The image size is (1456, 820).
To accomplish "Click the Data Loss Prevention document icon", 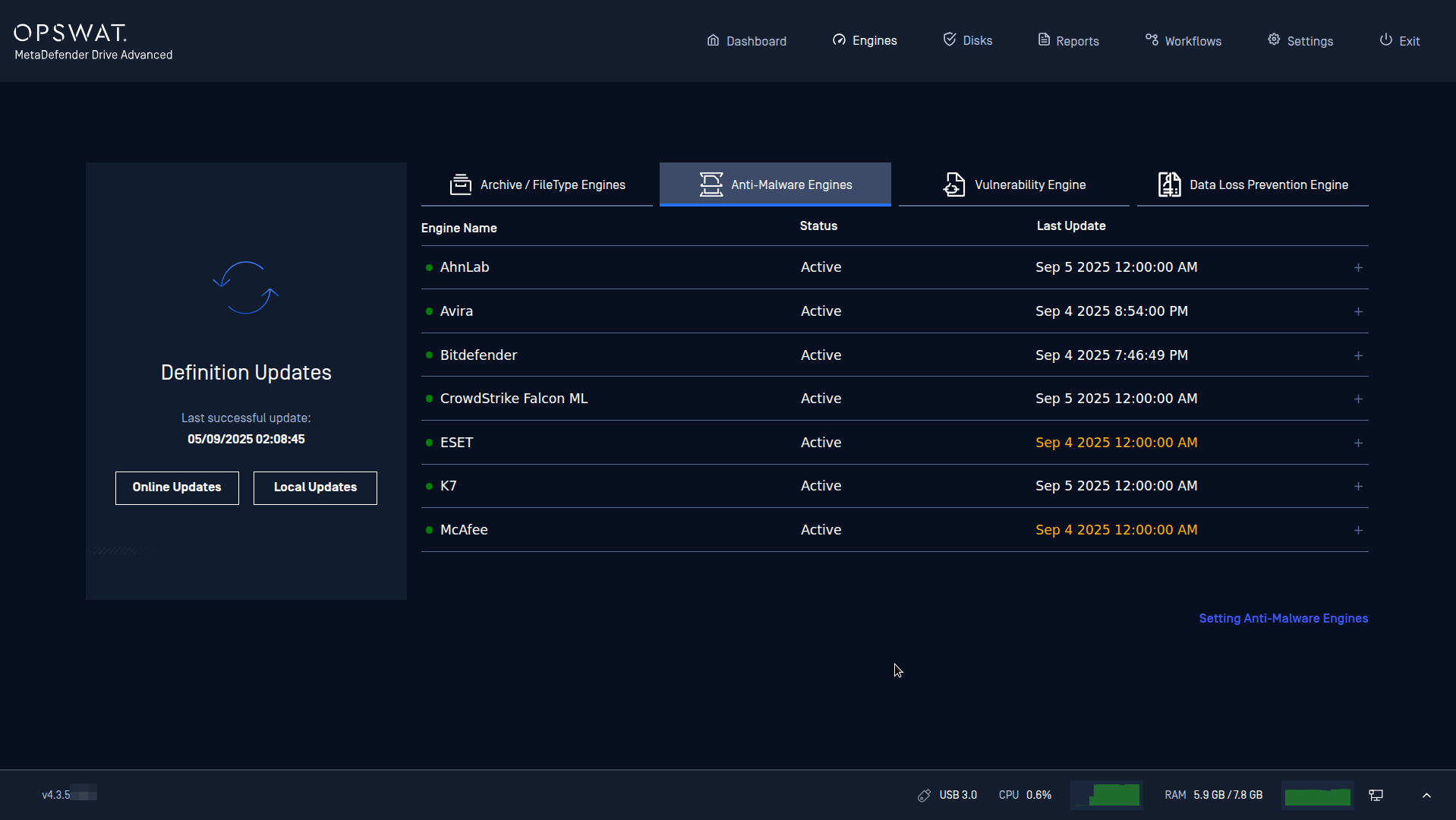I will [x=1170, y=184].
